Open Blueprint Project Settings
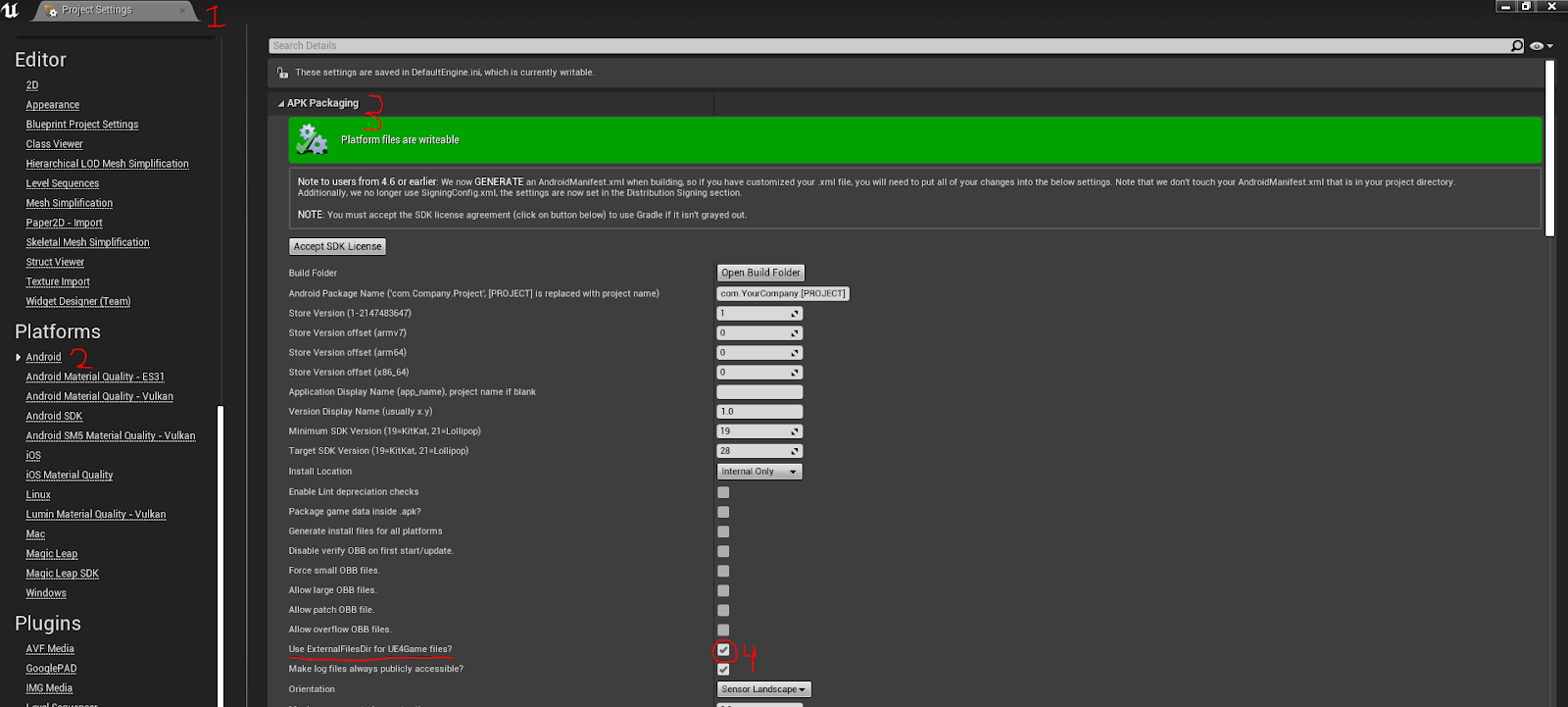The height and width of the screenshot is (707, 1568). click(82, 125)
